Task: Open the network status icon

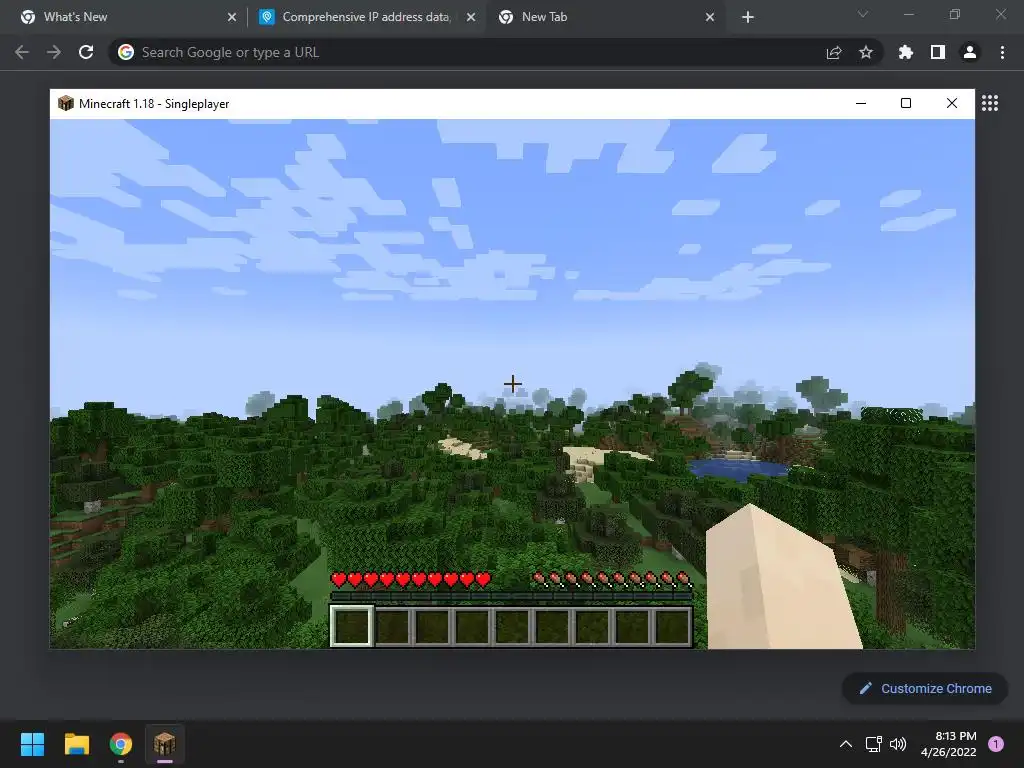Action: pos(873,744)
